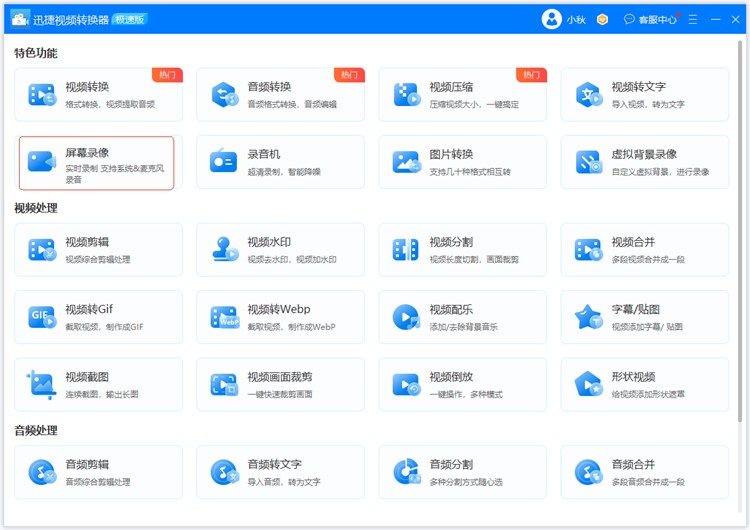Select the 视频剪辑 video editing icon

pos(42,250)
